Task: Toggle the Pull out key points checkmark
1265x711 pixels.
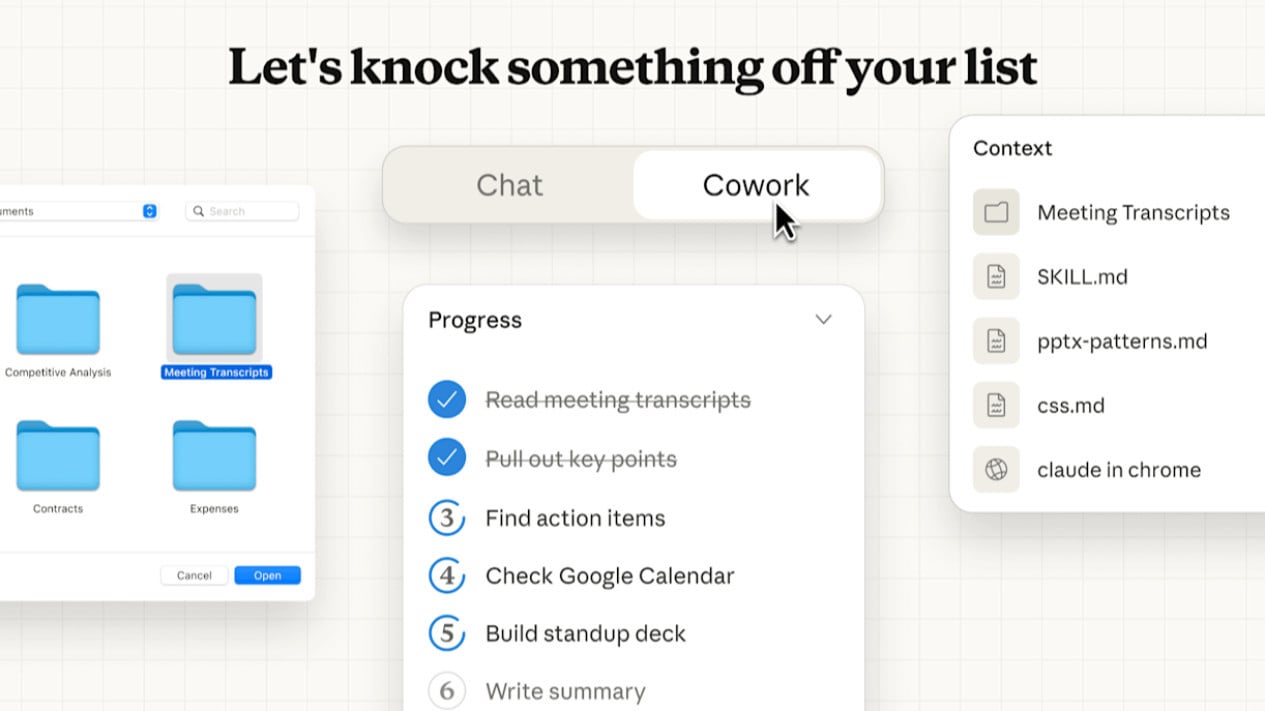Action: (447, 459)
